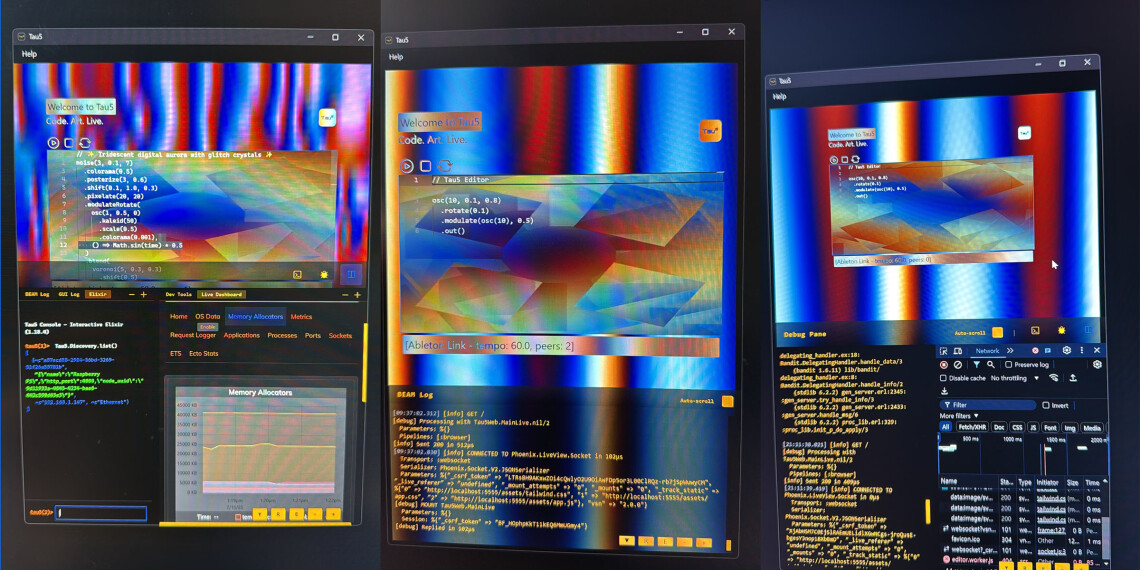Check the Invert filter checkbox
The image size is (1140, 570).
tap(1046, 405)
